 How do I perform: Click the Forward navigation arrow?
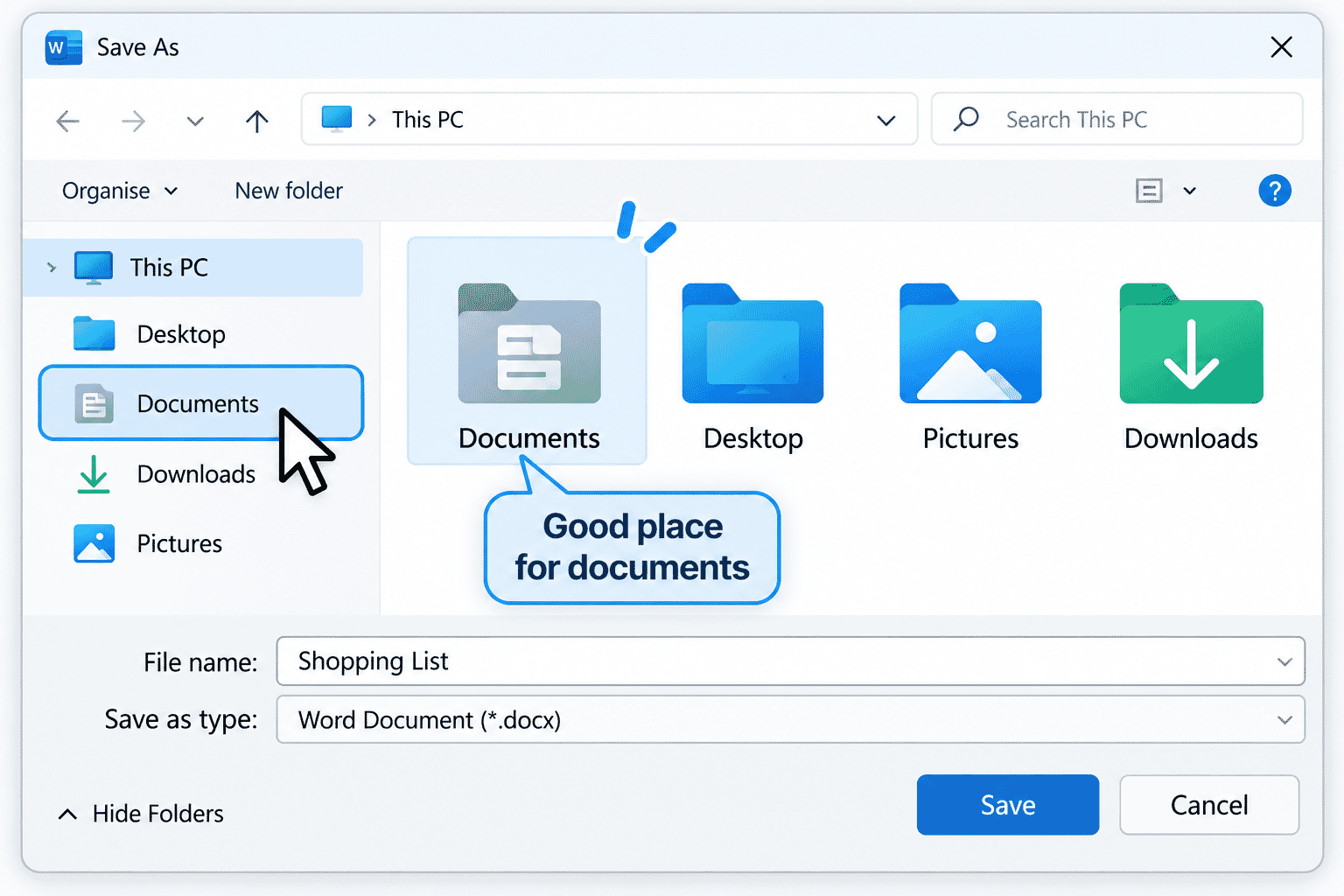pos(133,121)
